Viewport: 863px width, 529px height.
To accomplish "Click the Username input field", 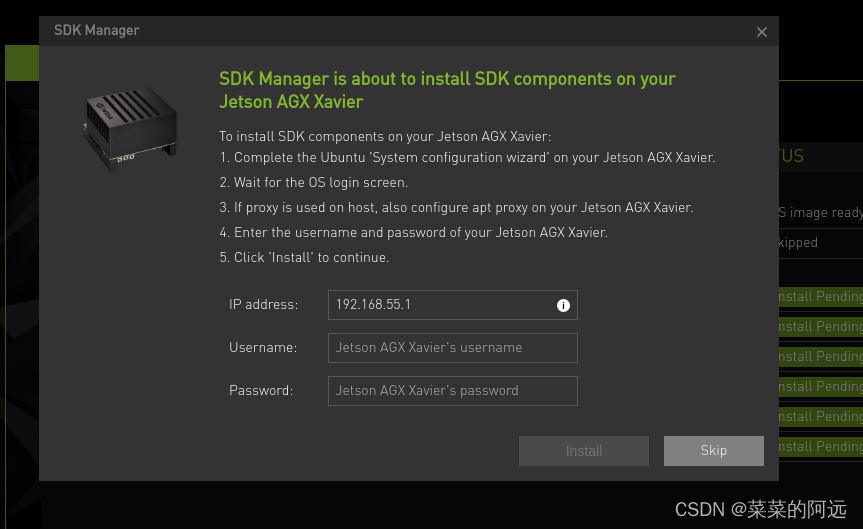I will pyautogui.click(x=452, y=348).
